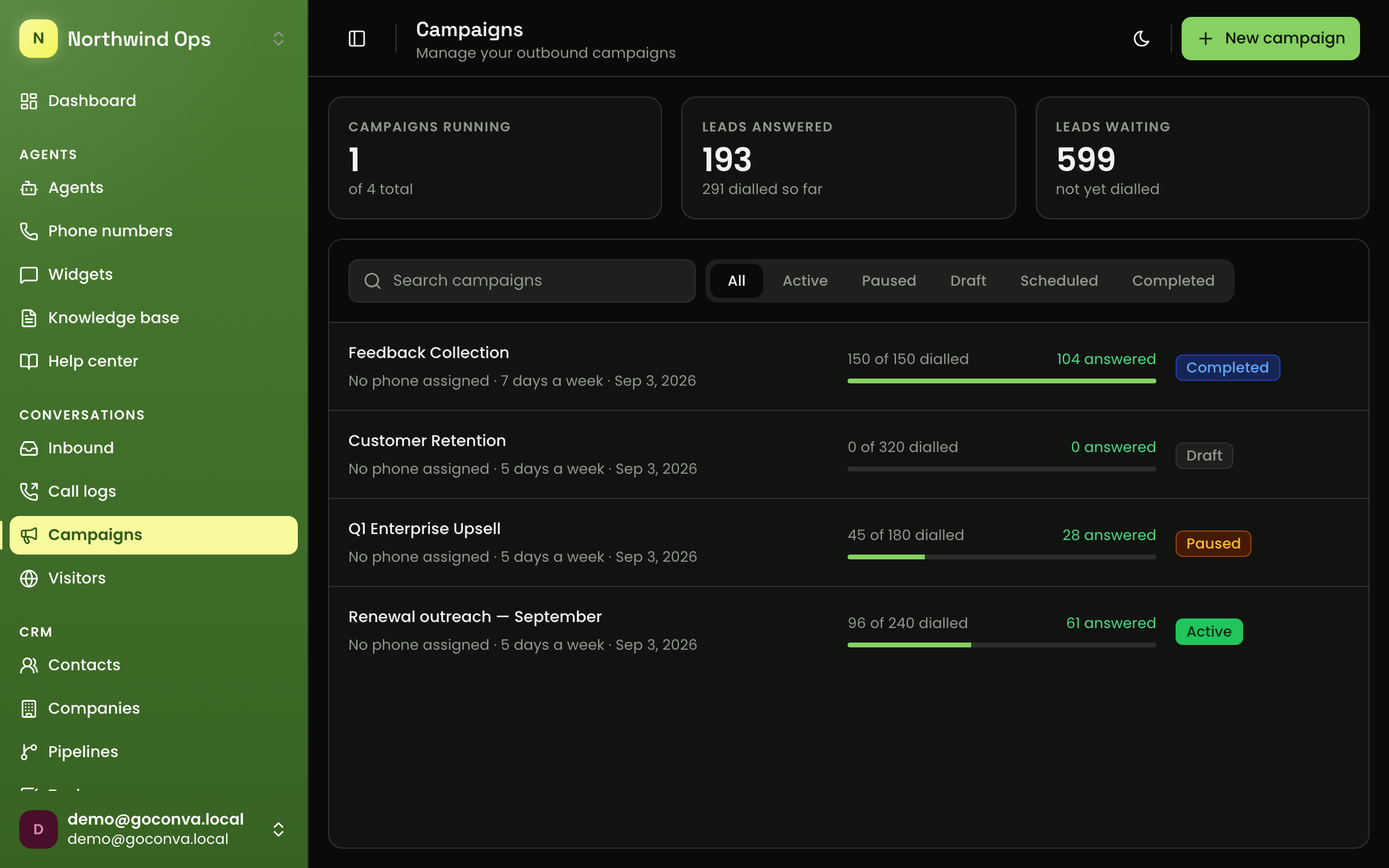Go to Help center
The height and width of the screenshot is (868, 1389).
tap(154, 361)
